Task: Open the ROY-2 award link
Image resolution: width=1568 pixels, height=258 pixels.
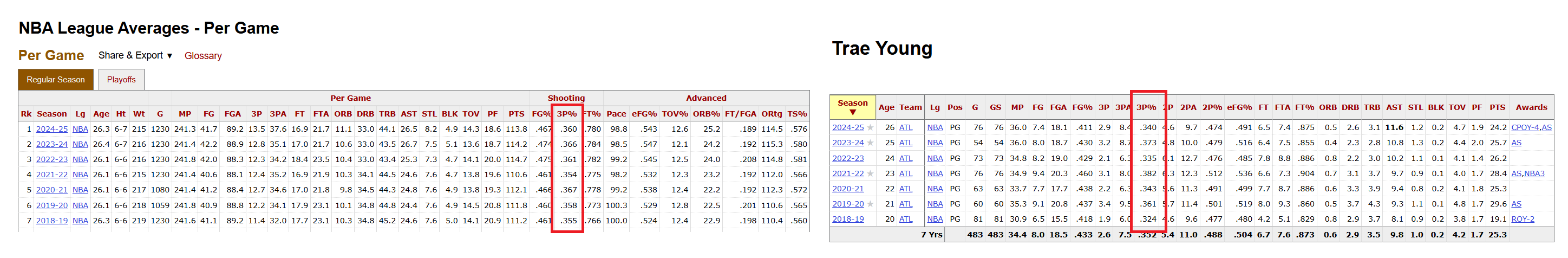Action: click(x=1523, y=220)
